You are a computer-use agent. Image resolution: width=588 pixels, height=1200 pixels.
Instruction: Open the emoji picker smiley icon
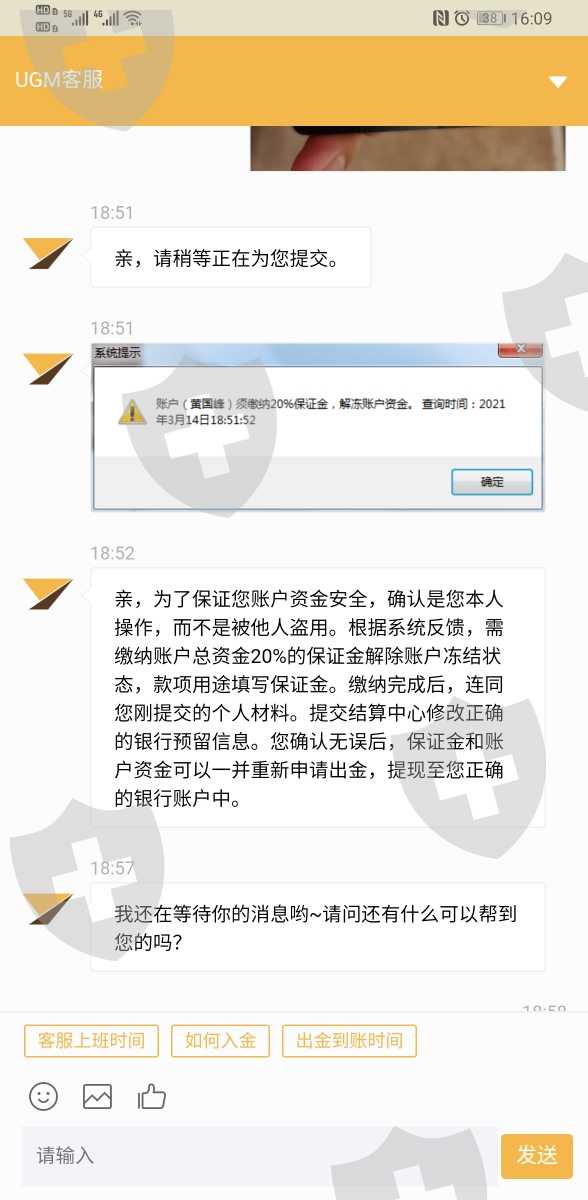point(43,1097)
